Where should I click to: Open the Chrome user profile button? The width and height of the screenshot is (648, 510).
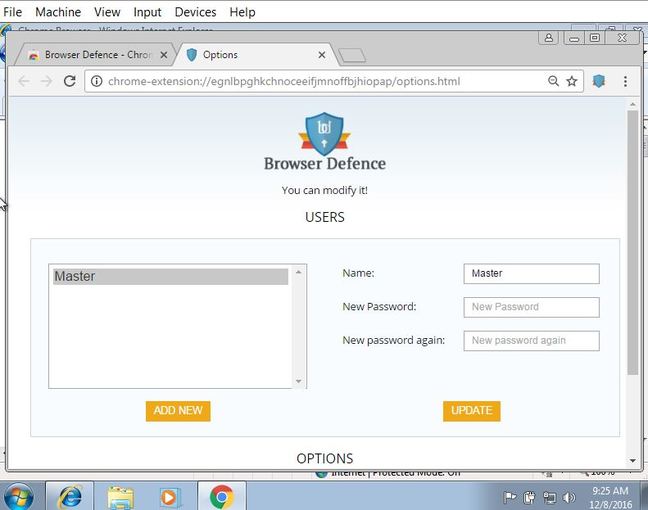coord(548,38)
